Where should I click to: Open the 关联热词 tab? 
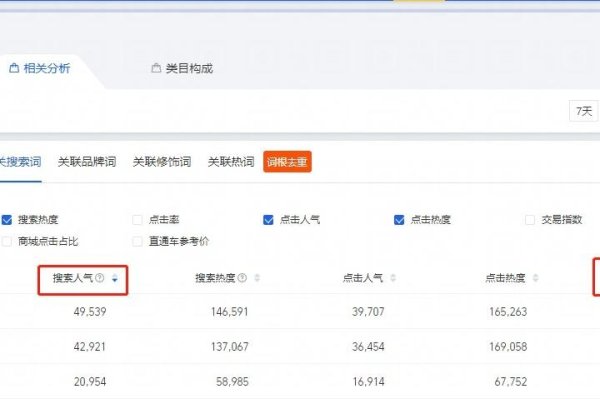point(231,162)
